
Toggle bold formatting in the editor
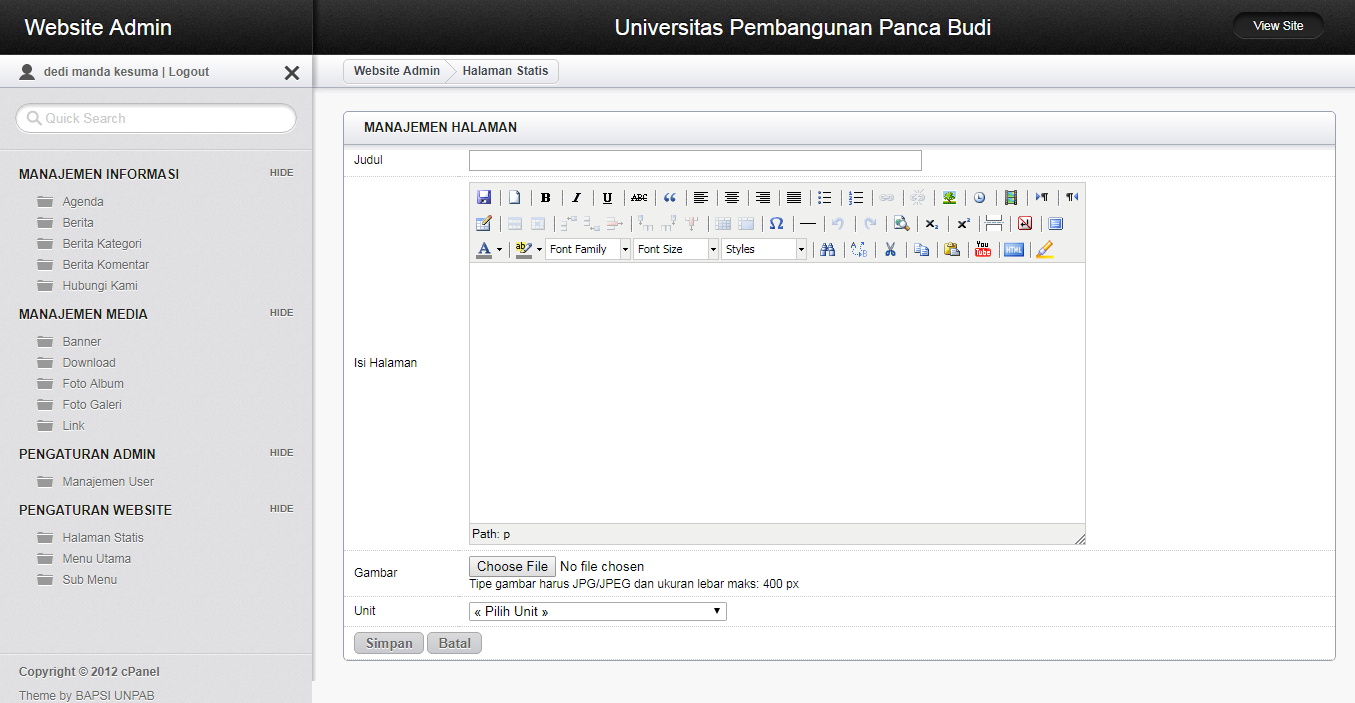pyautogui.click(x=545, y=198)
